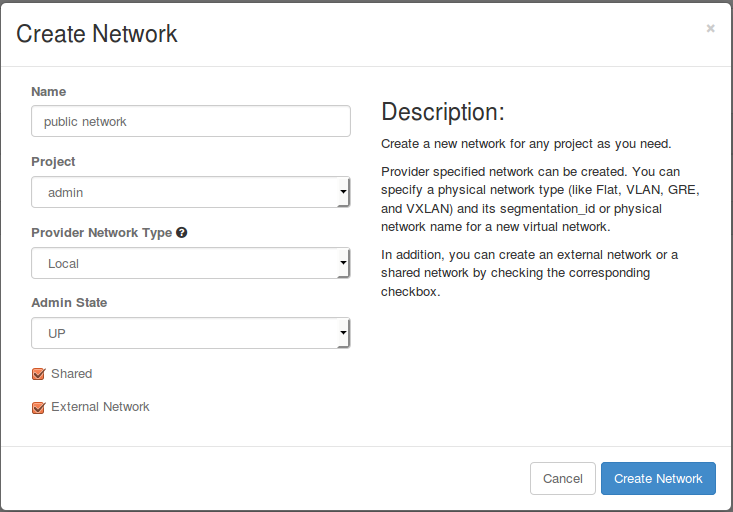Click the paragraph starting 'Provider specified network'

pos(539,199)
